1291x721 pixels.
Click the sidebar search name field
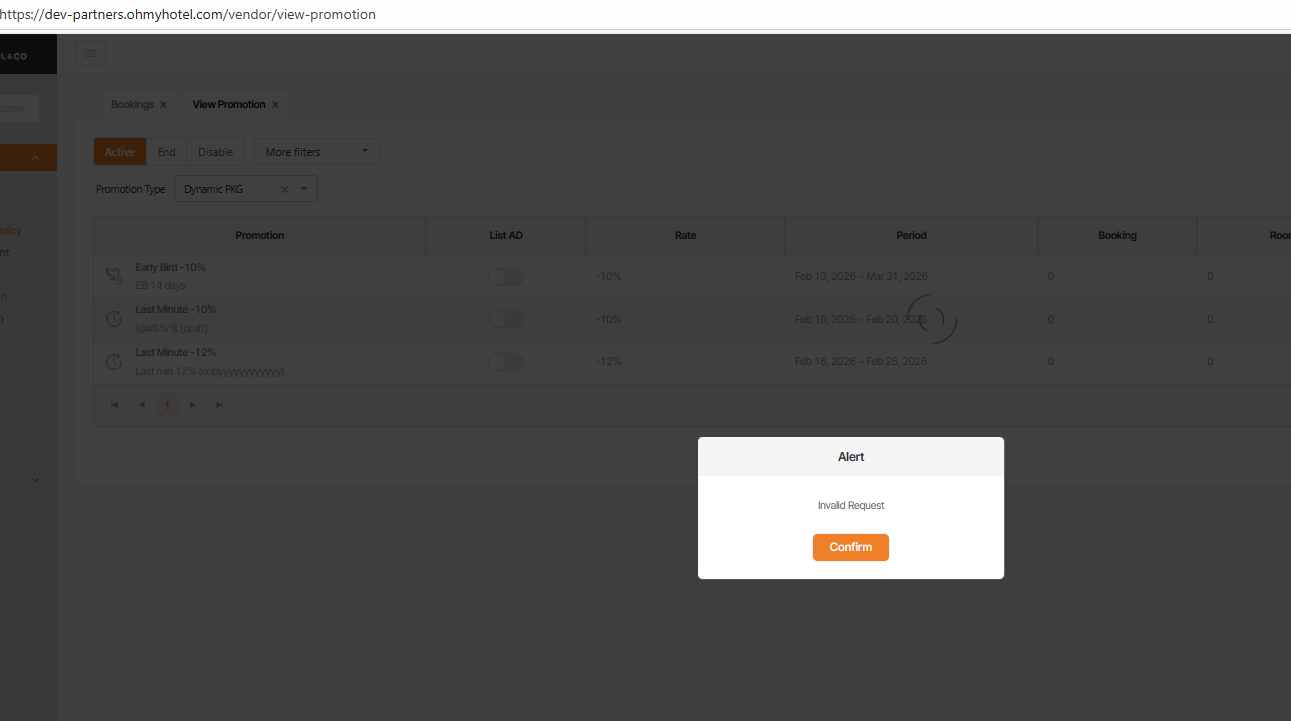19,108
